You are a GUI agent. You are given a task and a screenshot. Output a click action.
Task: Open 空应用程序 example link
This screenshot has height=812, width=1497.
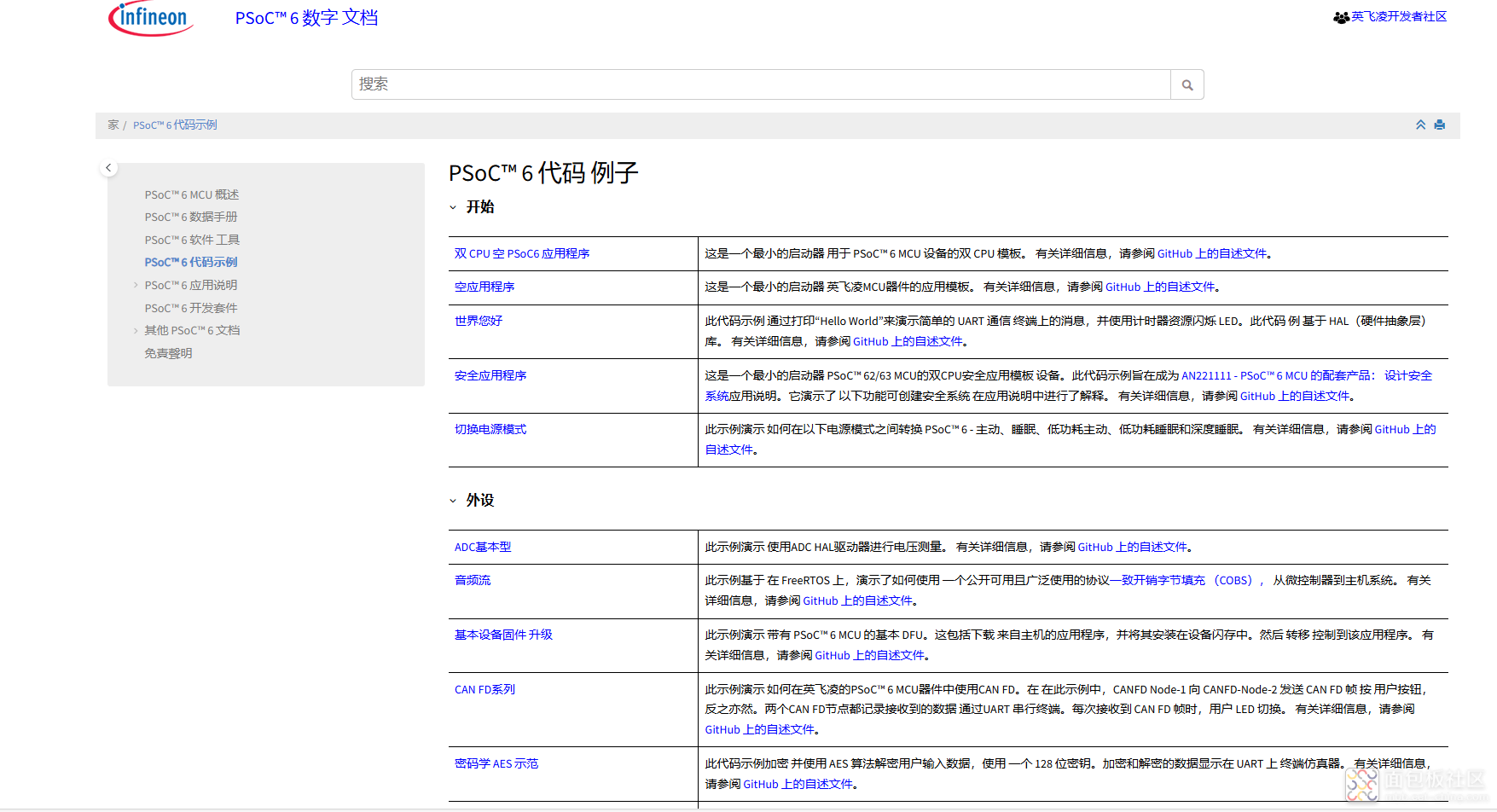point(484,287)
